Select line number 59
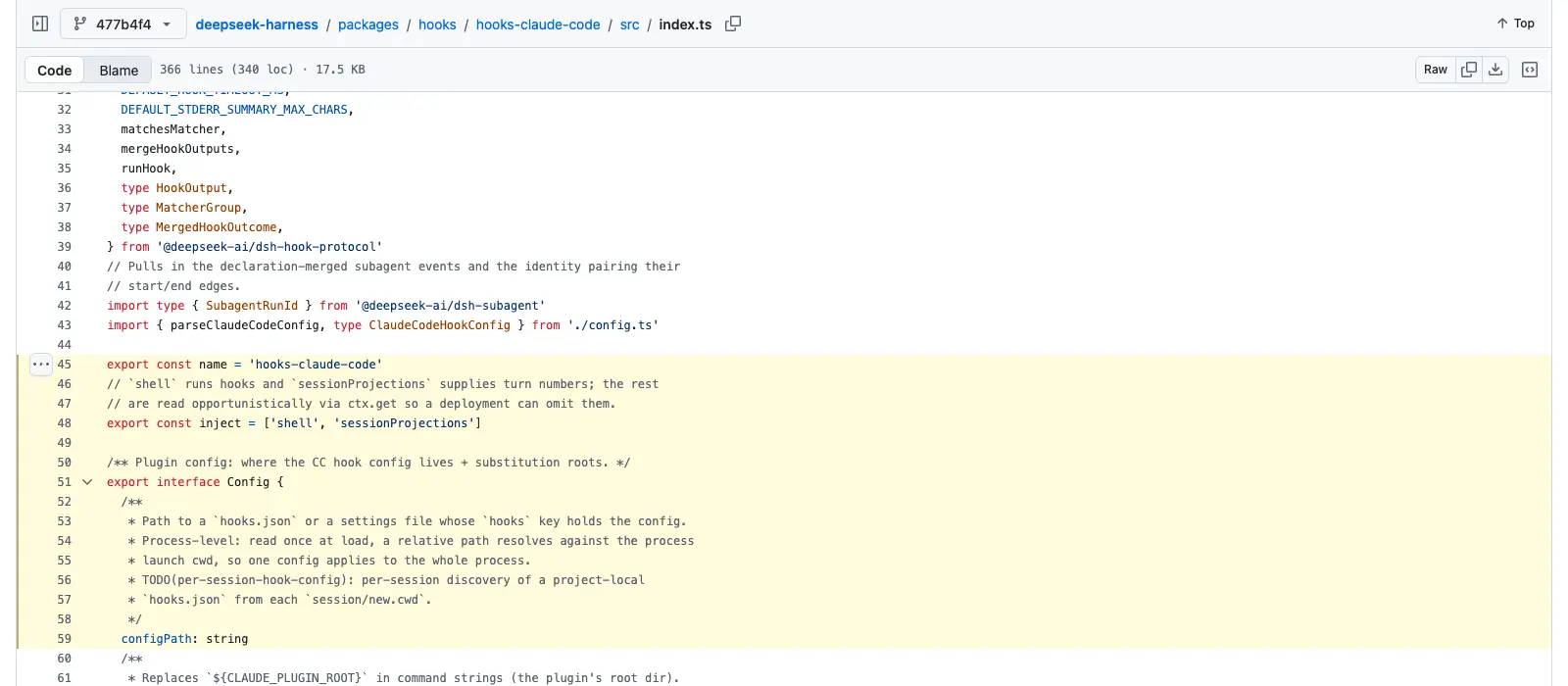Screen dimensions: 1568x686 click(x=64, y=639)
